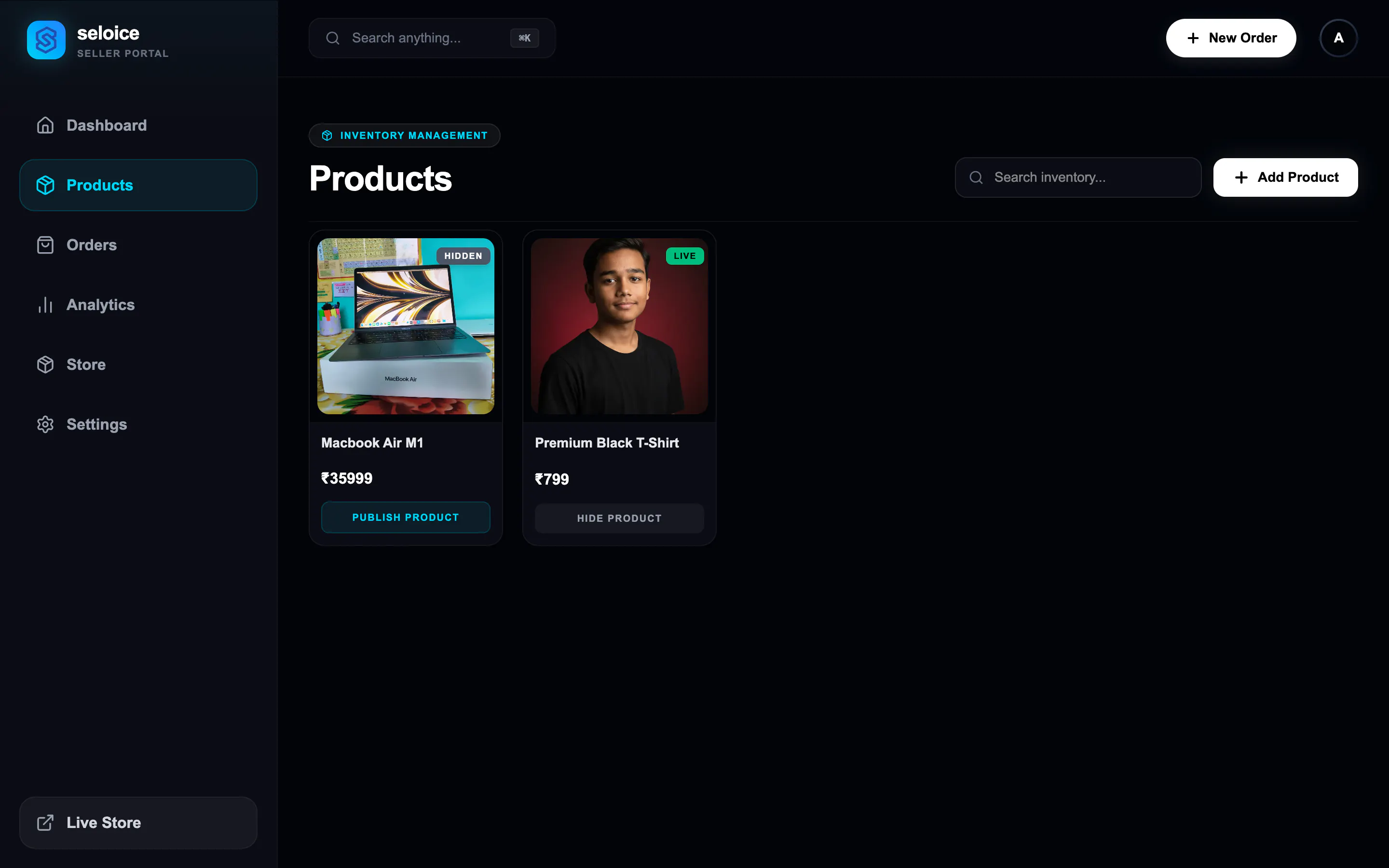The image size is (1389, 868).
Task: Open the Premium Black T-Shirt product image
Action: [x=619, y=326]
